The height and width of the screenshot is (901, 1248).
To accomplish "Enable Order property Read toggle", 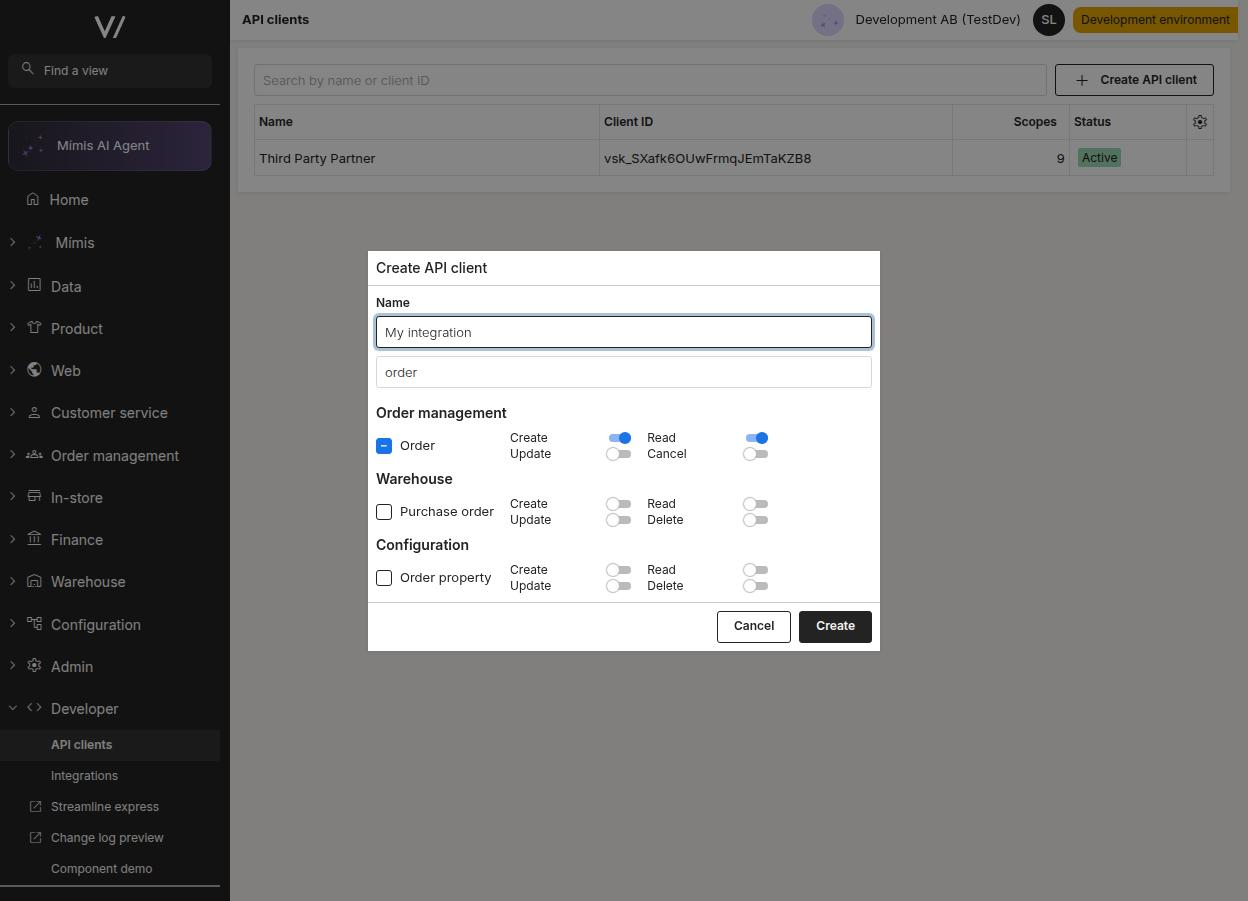I will pyautogui.click(x=756, y=570).
